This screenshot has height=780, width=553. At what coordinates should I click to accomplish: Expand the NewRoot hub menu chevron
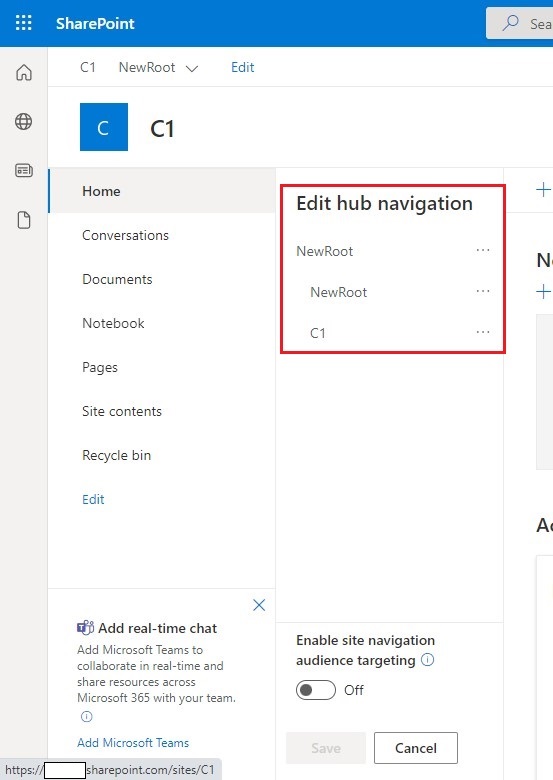(x=192, y=68)
